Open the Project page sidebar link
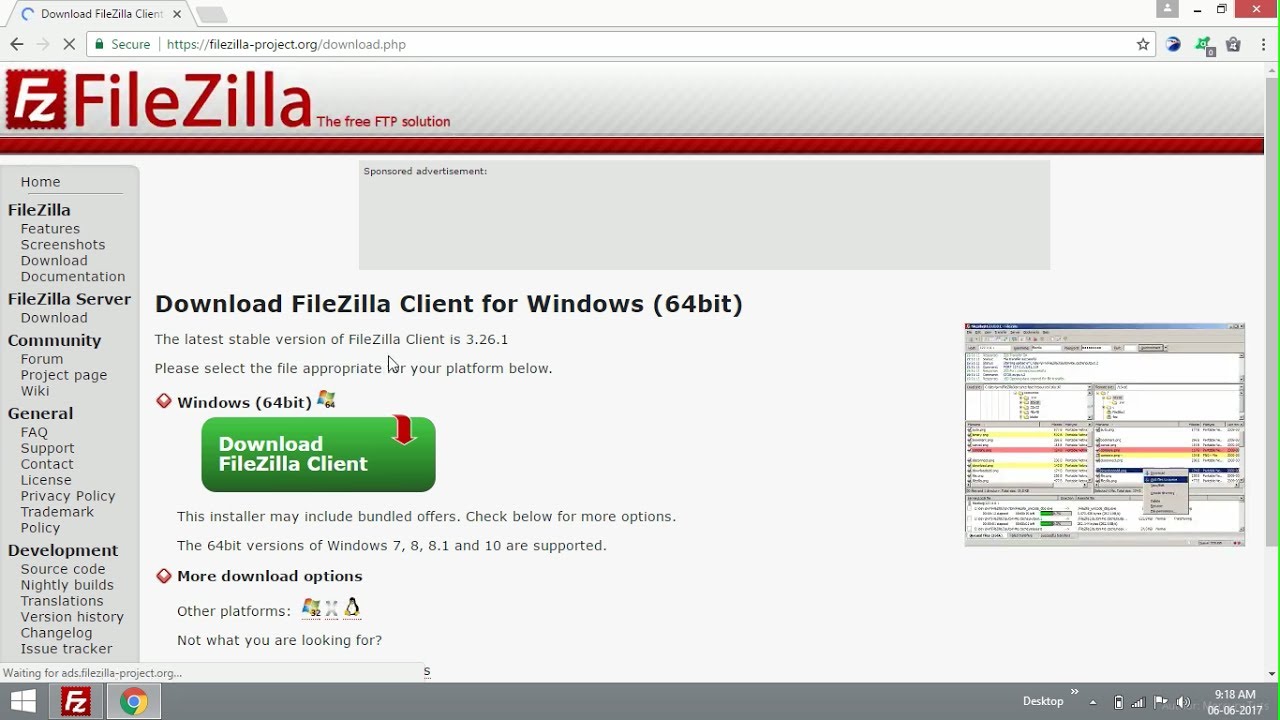 pos(64,374)
